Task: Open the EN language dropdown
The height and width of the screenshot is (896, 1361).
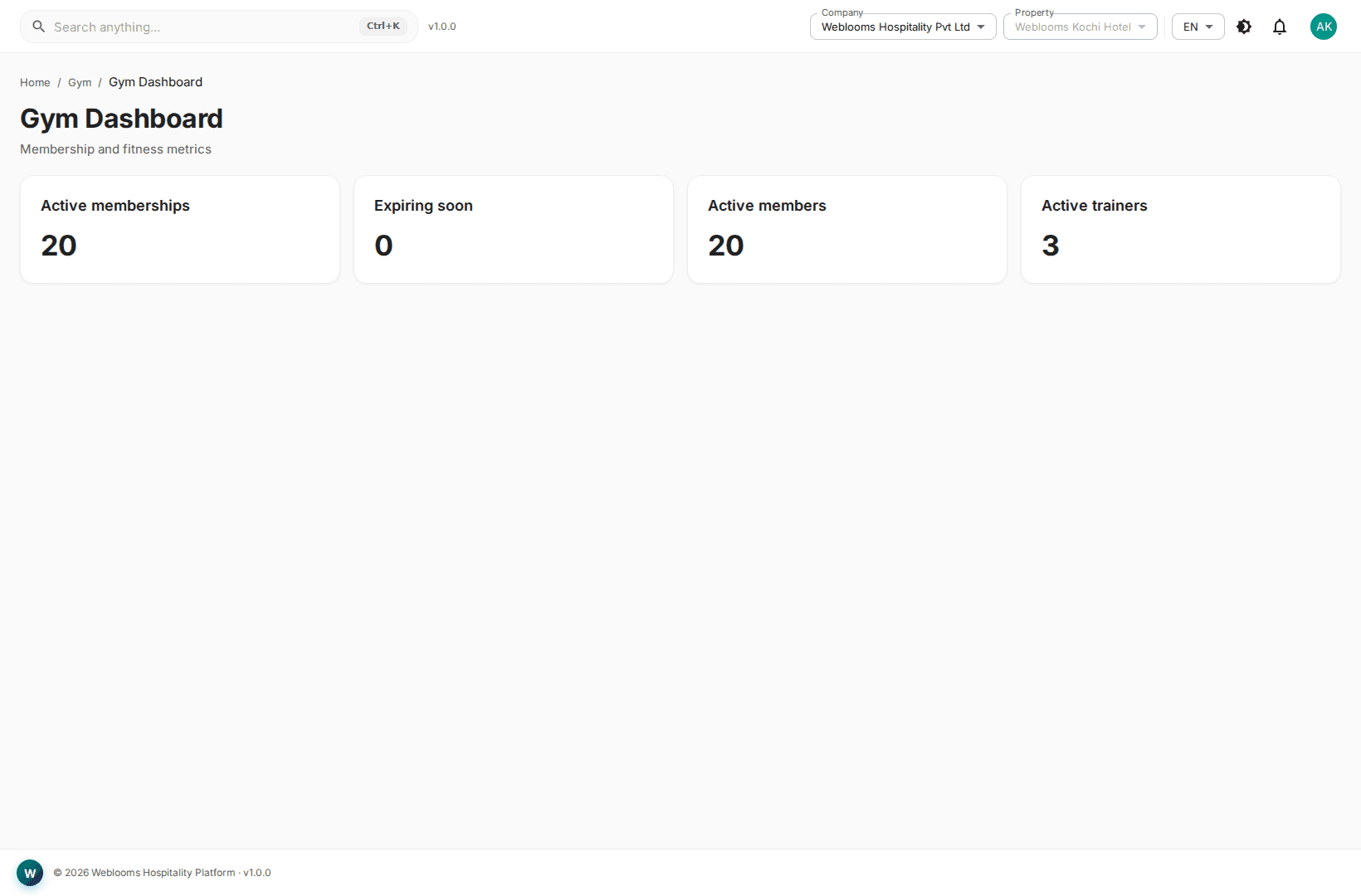Action: [x=1198, y=27]
